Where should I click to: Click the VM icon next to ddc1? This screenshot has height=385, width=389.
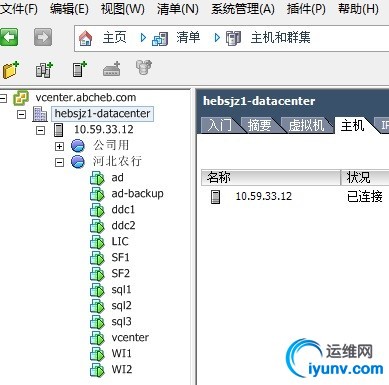coord(97,210)
